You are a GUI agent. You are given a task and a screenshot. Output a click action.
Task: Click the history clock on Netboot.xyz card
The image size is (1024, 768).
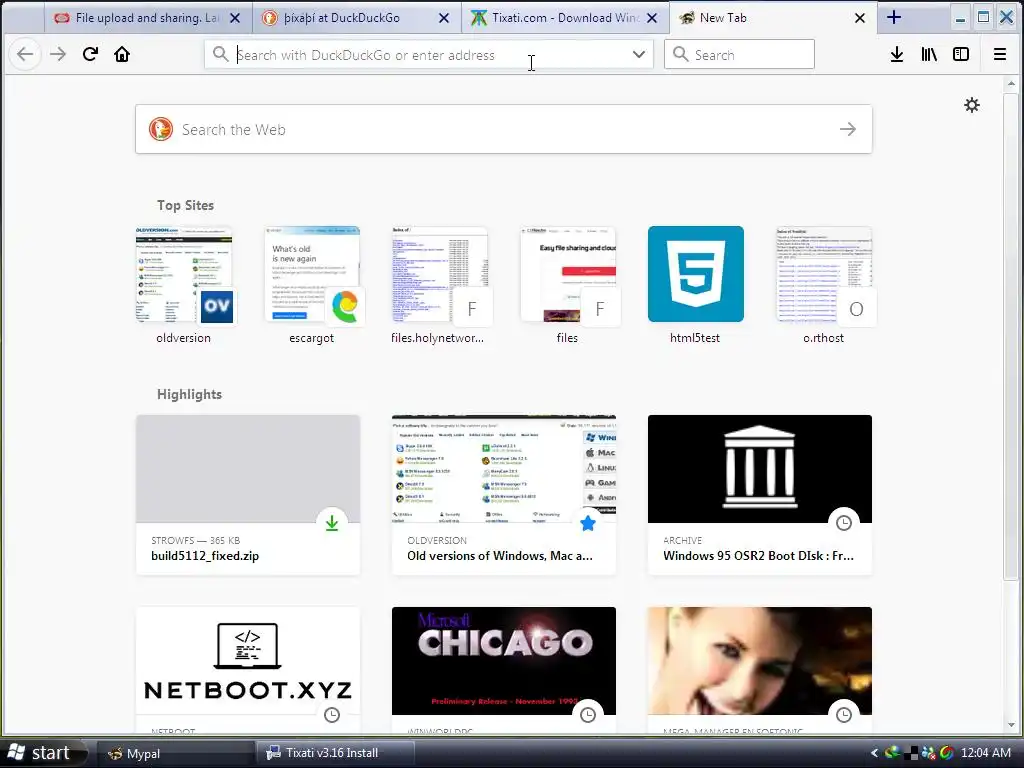(x=332, y=714)
